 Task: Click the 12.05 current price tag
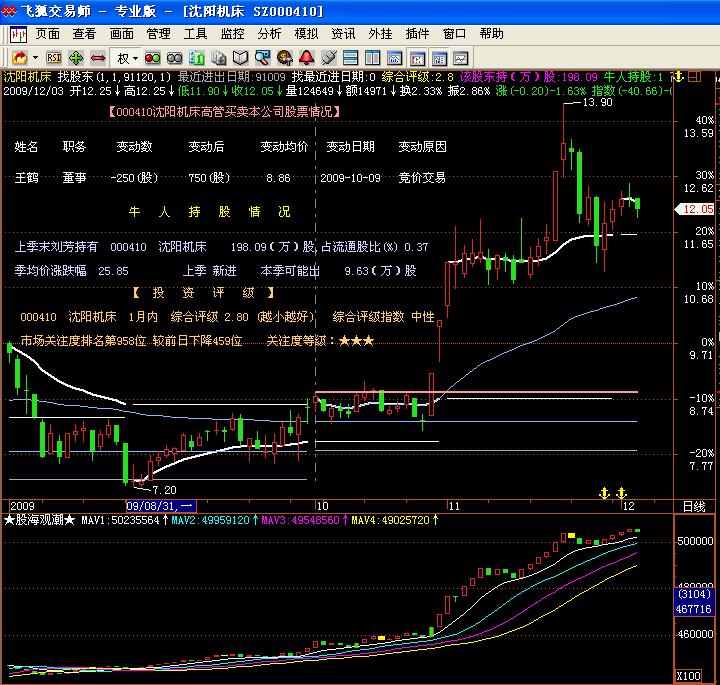coord(695,209)
